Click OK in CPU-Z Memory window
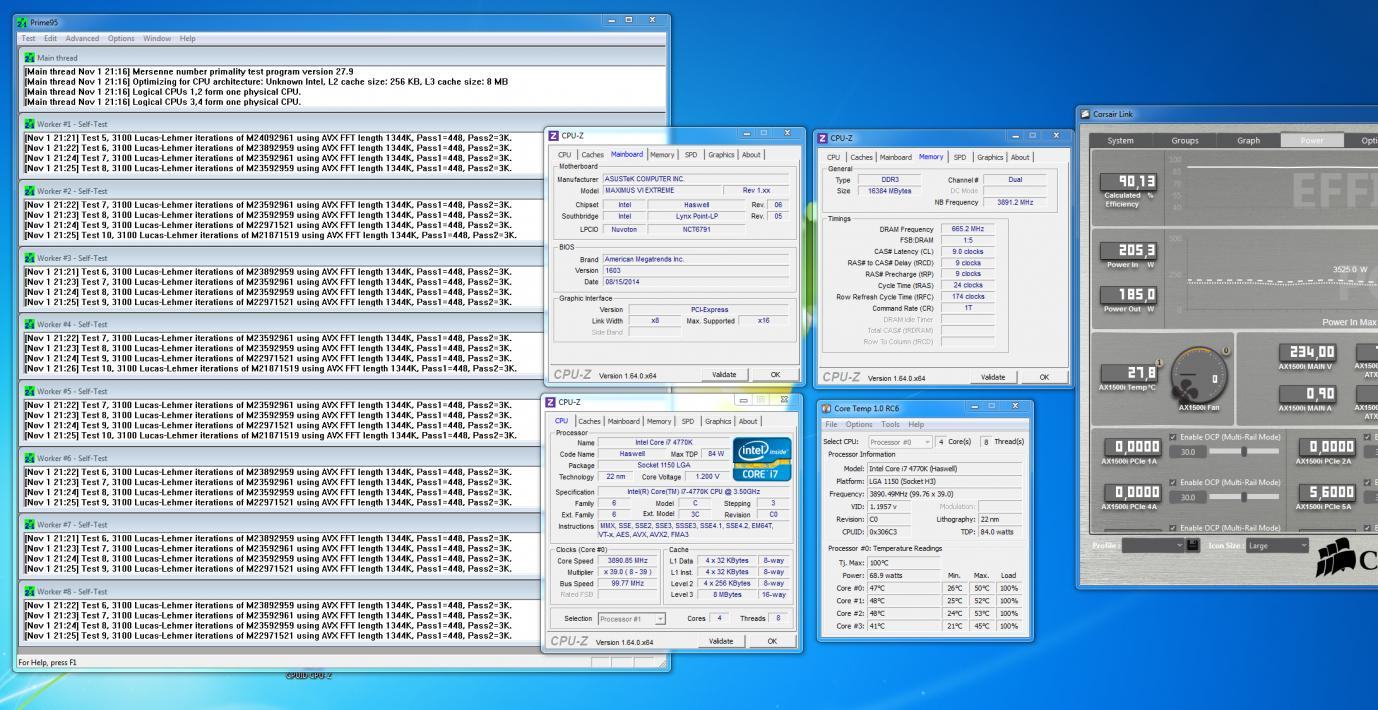Screen dimensions: 1378x710 pos(1045,377)
